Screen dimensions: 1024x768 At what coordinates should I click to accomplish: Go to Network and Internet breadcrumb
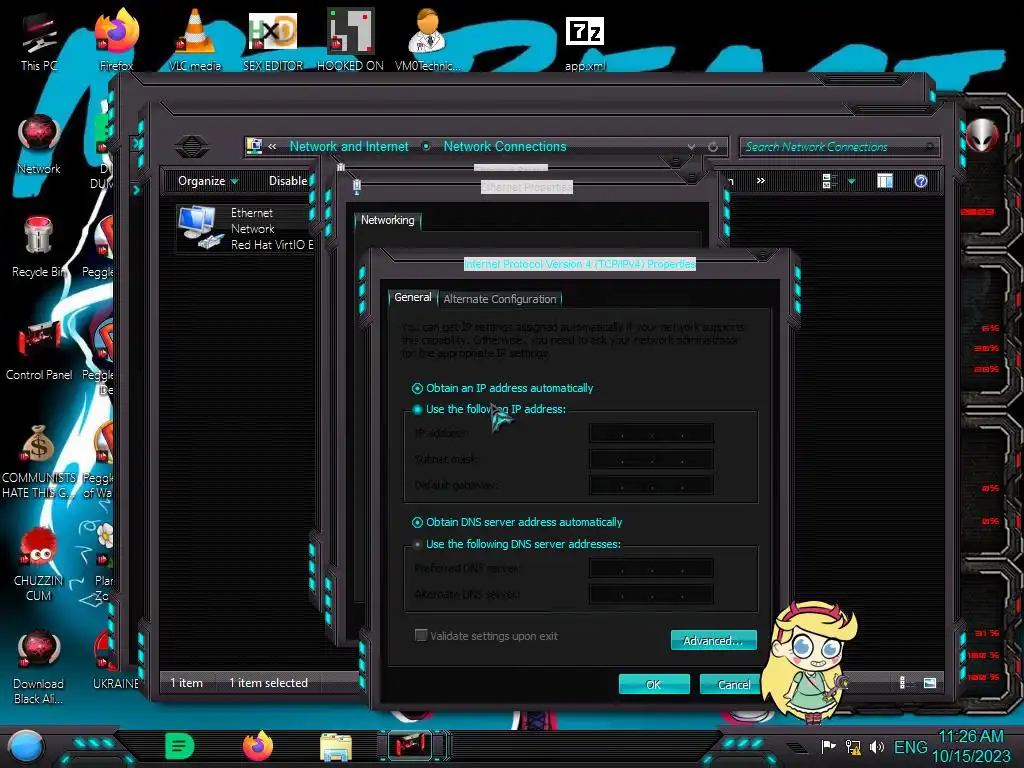[x=349, y=146]
